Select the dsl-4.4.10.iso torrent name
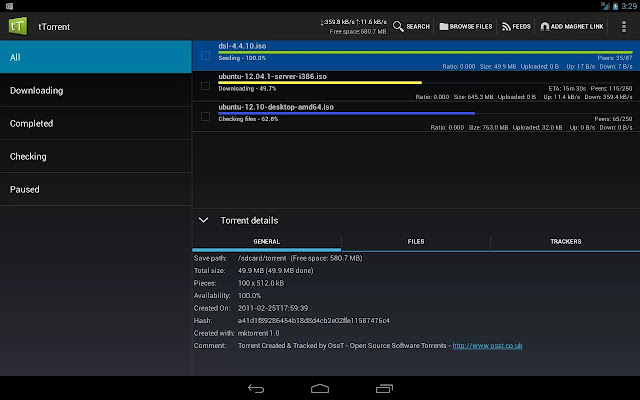This screenshot has height=400, width=640. (242, 46)
